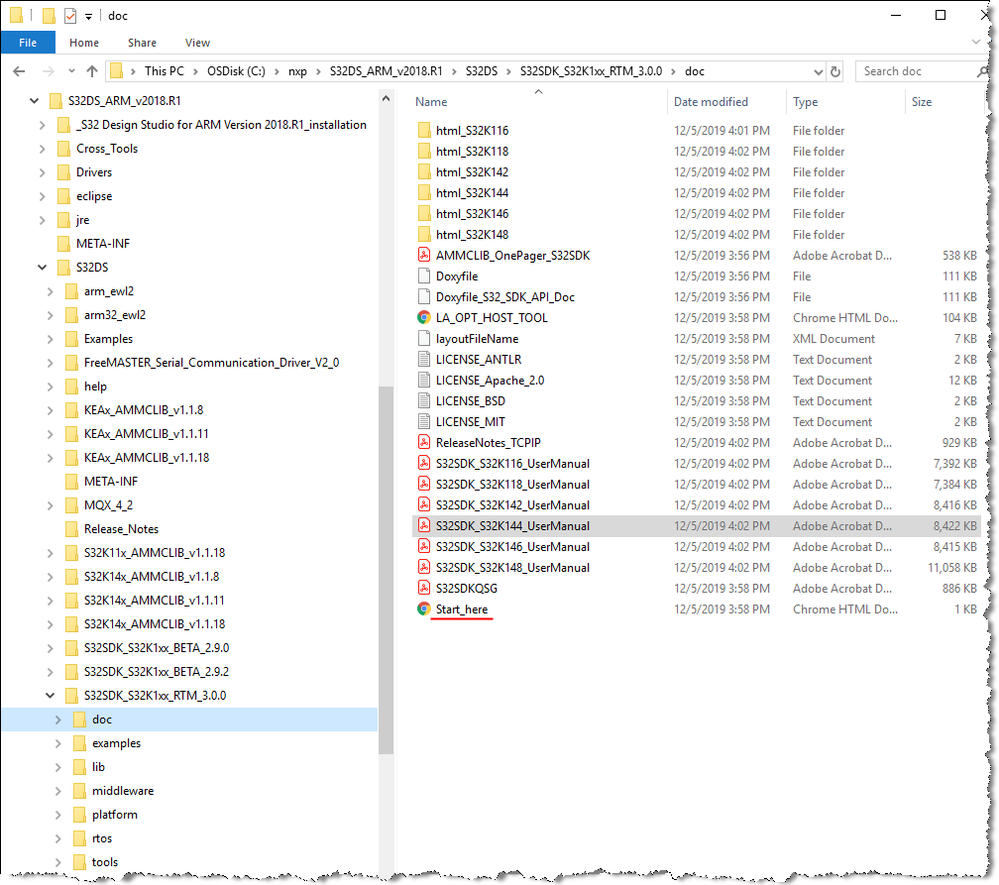
Task: Select the Doxyfile_S32_SDK_API_Doc file icon
Action: 424,297
